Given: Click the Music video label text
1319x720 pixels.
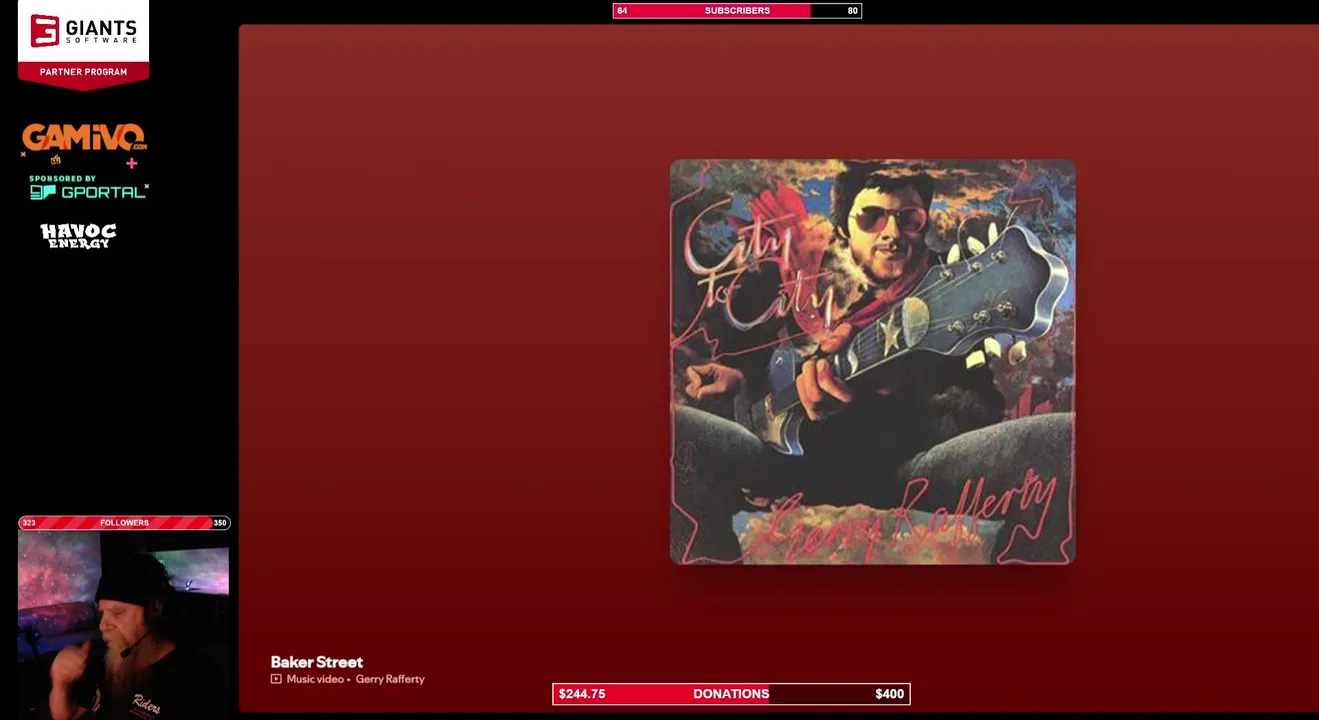Looking at the screenshot, I should point(315,679).
